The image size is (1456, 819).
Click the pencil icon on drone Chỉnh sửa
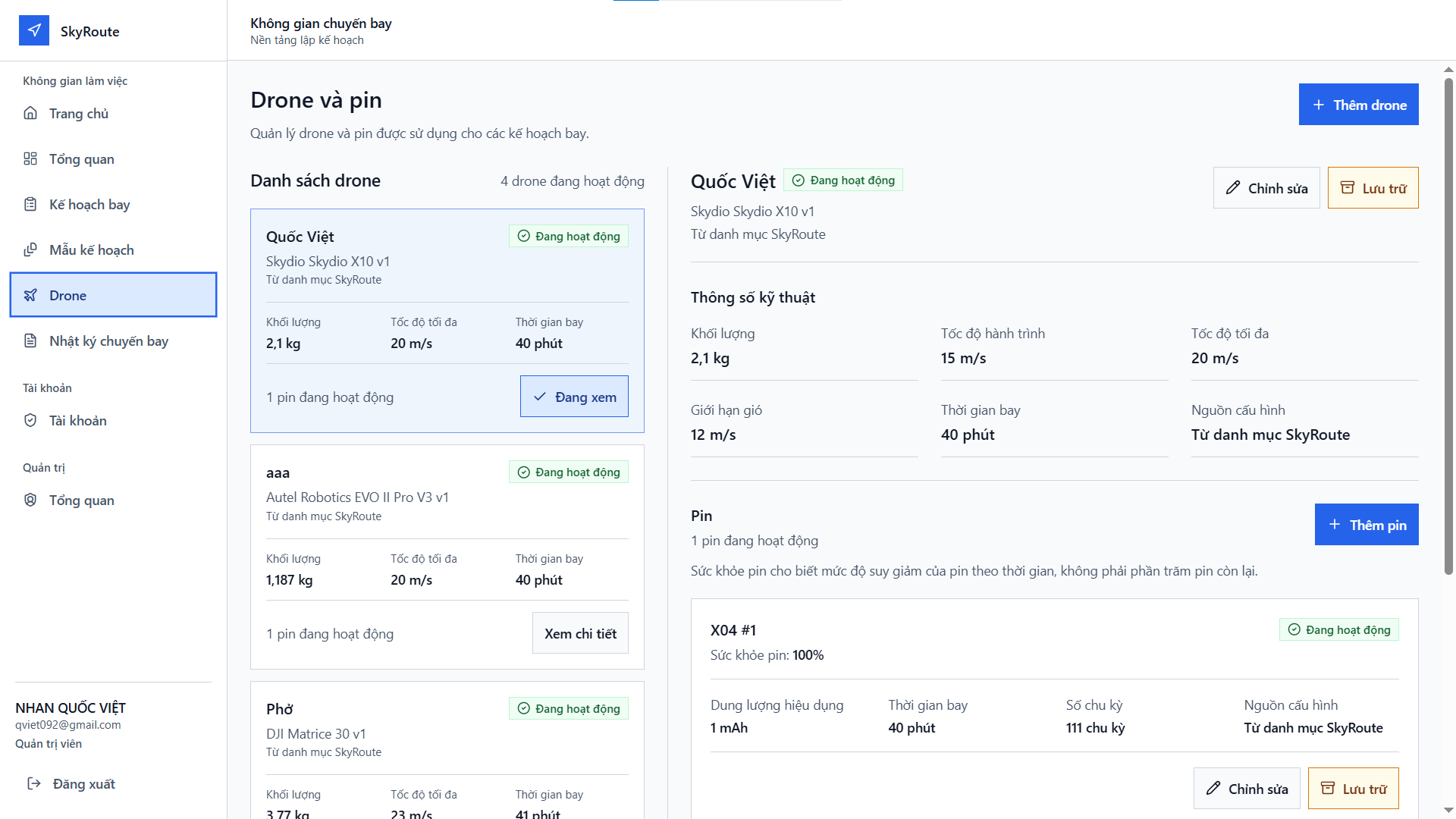(x=1233, y=187)
